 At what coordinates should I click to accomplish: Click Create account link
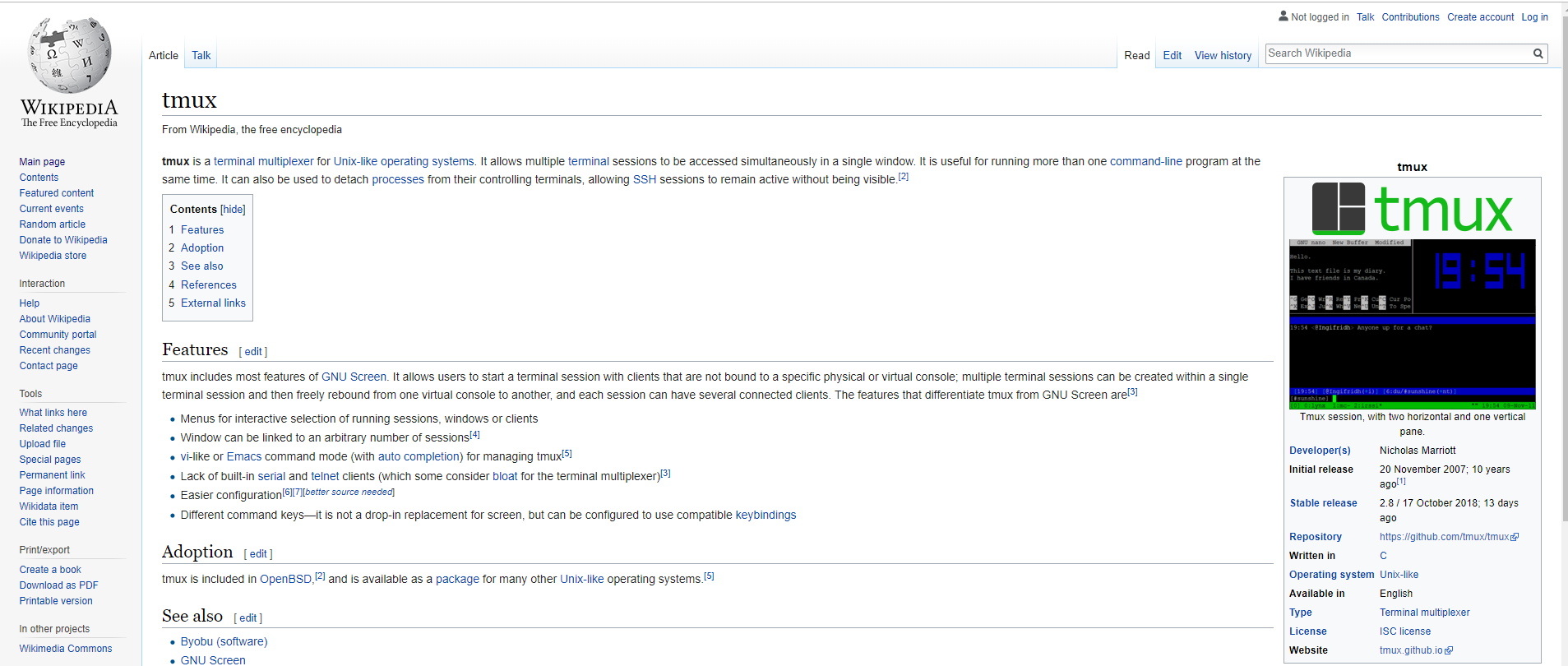pyautogui.click(x=1480, y=17)
